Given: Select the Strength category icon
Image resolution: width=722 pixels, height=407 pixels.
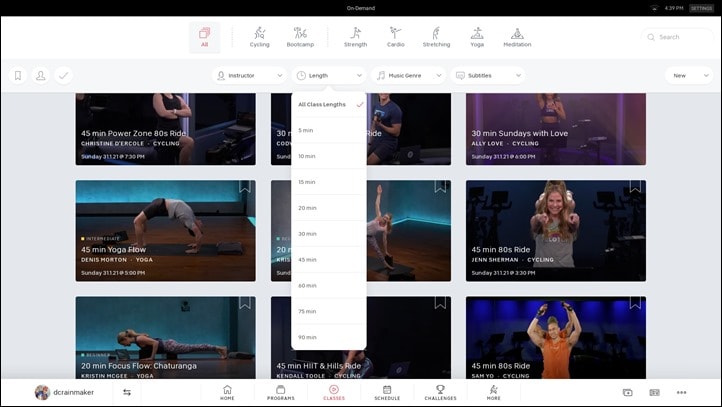Looking at the screenshot, I should click(355, 37).
